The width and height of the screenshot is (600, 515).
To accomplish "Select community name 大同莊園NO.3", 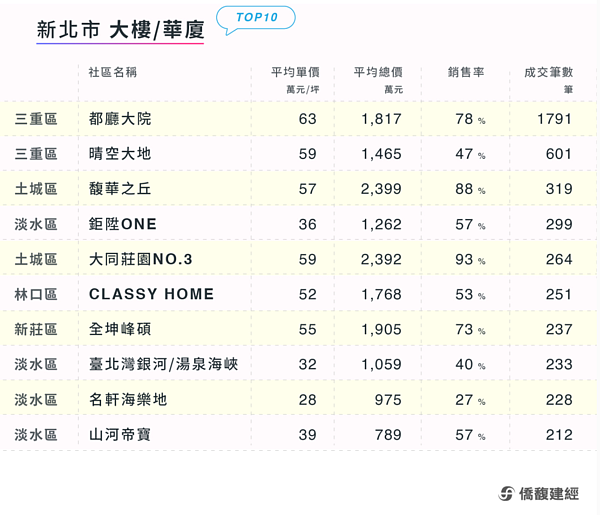I will click(x=140, y=259).
